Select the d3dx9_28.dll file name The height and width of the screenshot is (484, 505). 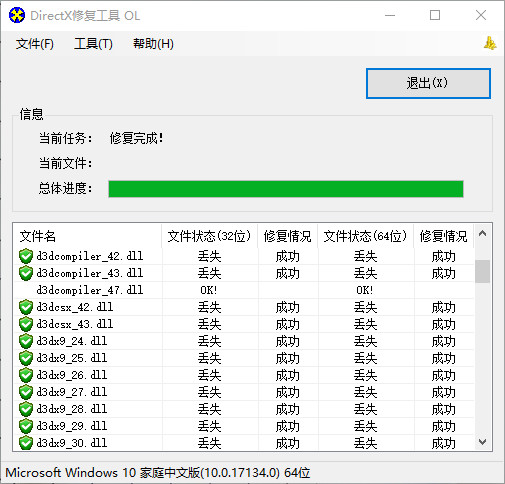click(72, 409)
